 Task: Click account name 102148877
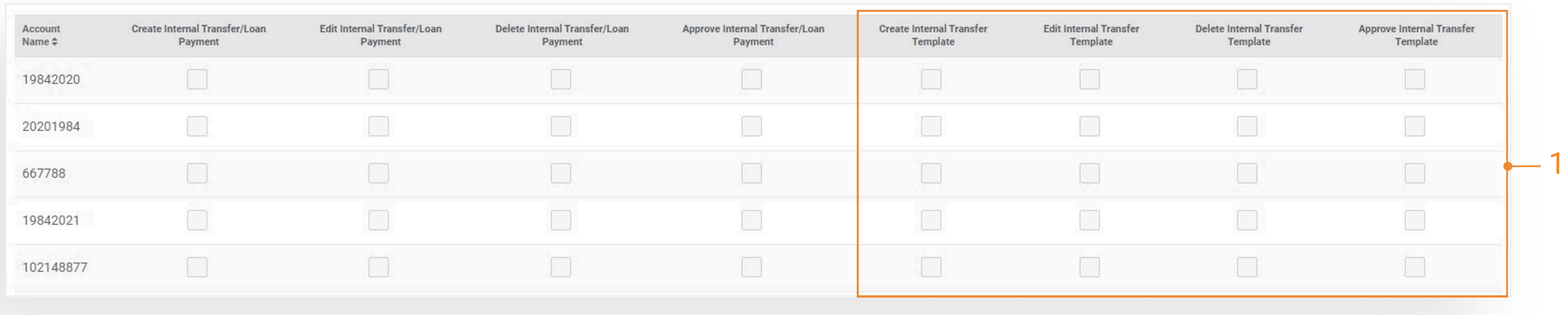pos(55,267)
